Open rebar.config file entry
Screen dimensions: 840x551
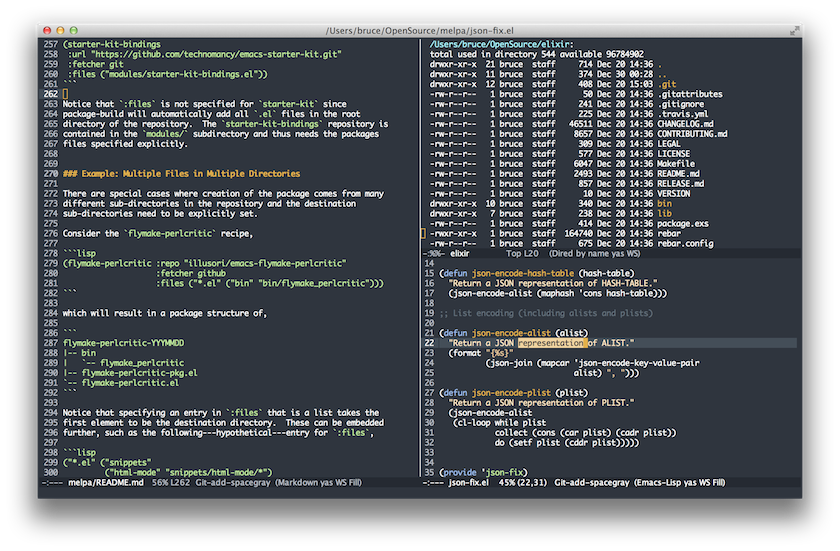[685, 244]
